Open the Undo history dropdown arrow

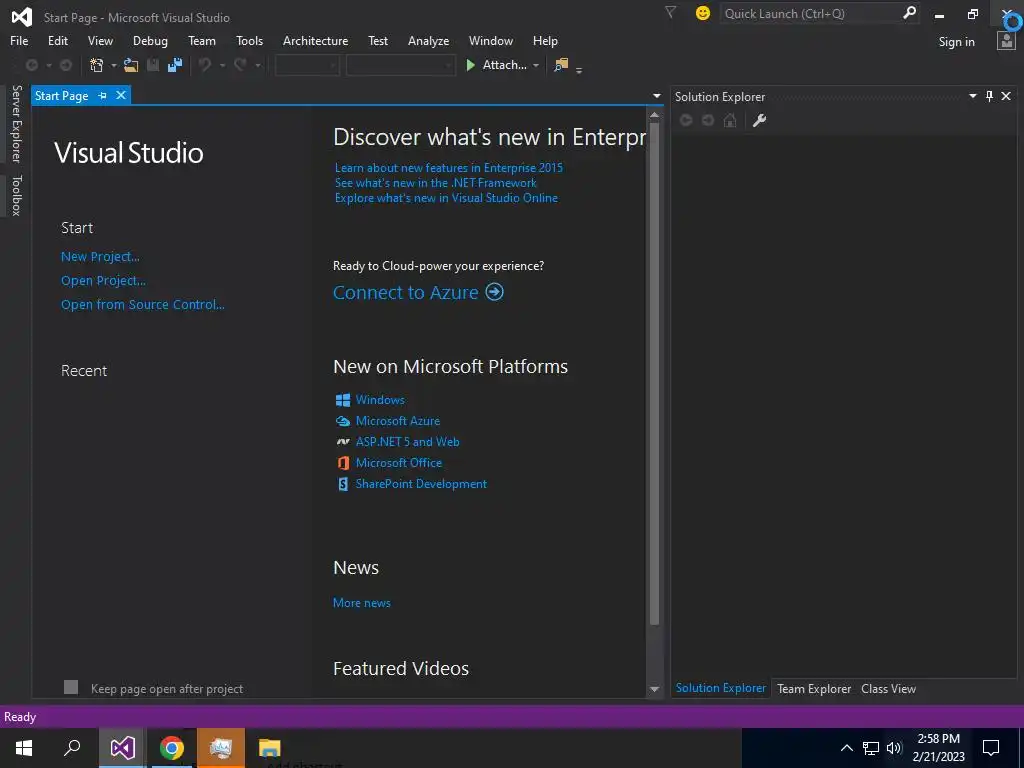pos(222,65)
